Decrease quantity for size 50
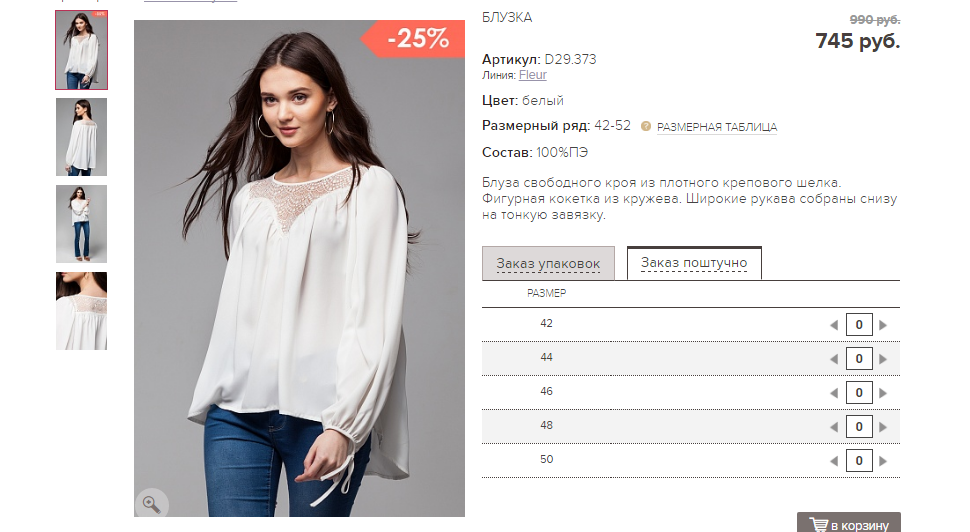This screenshot has height=532, width=970. click(x=834, y=461)
